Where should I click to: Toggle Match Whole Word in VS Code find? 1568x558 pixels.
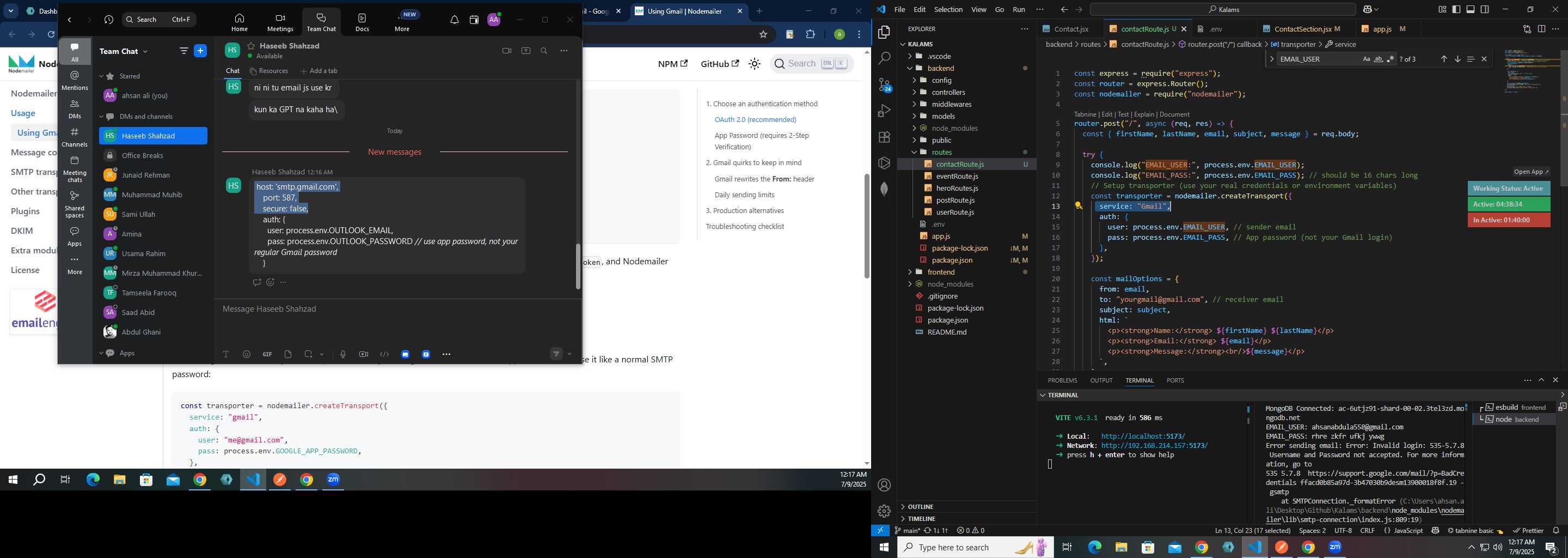(x=1379, y=59)
